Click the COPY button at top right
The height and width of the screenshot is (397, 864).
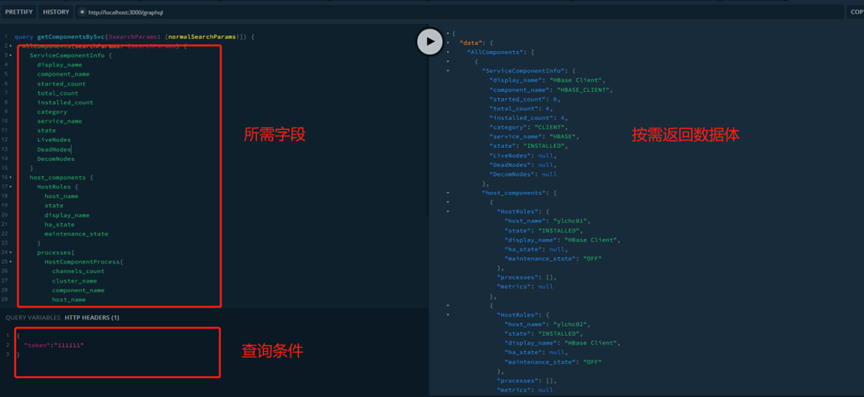[855, 12]
